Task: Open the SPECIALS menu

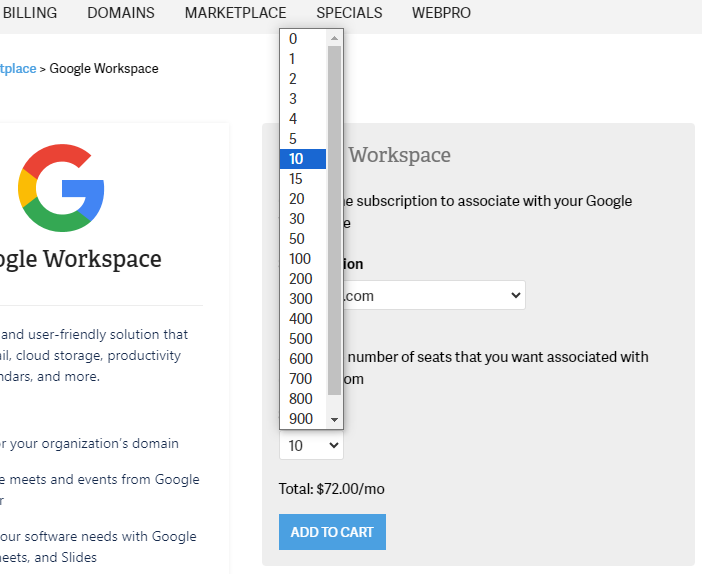Action: click(x=349, y=13)
